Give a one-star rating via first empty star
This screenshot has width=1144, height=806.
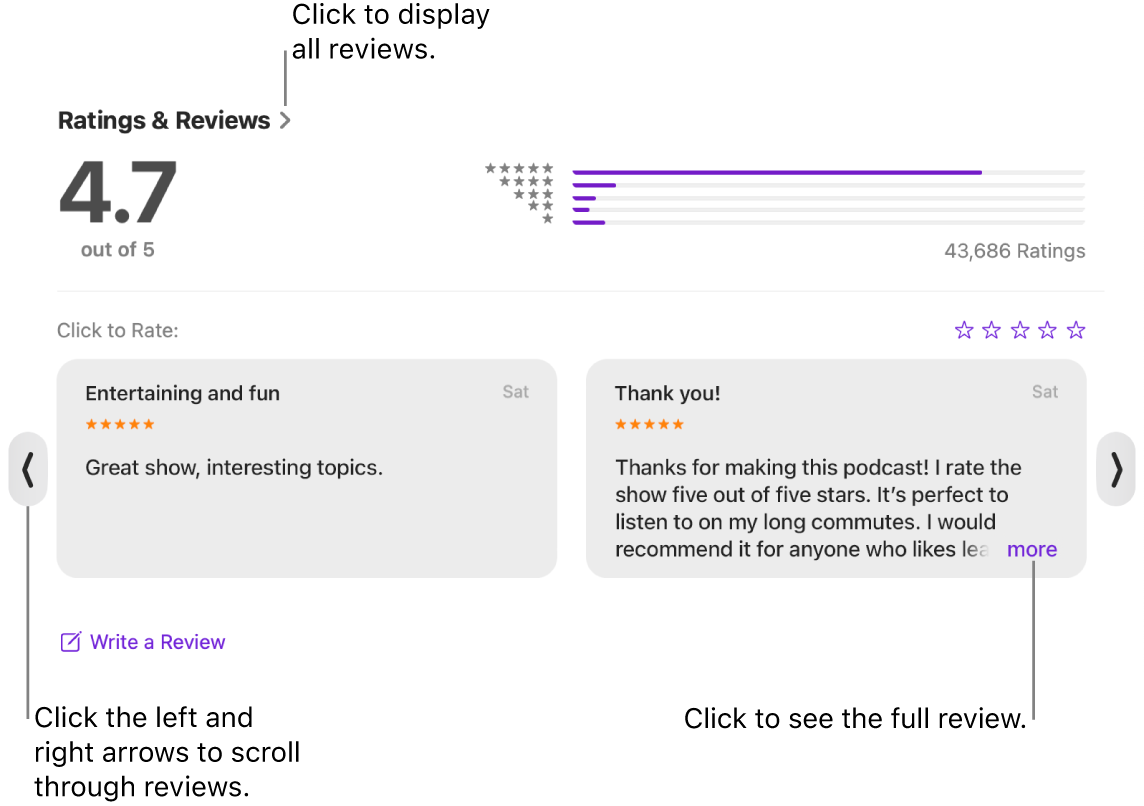(x=964, y=329)
